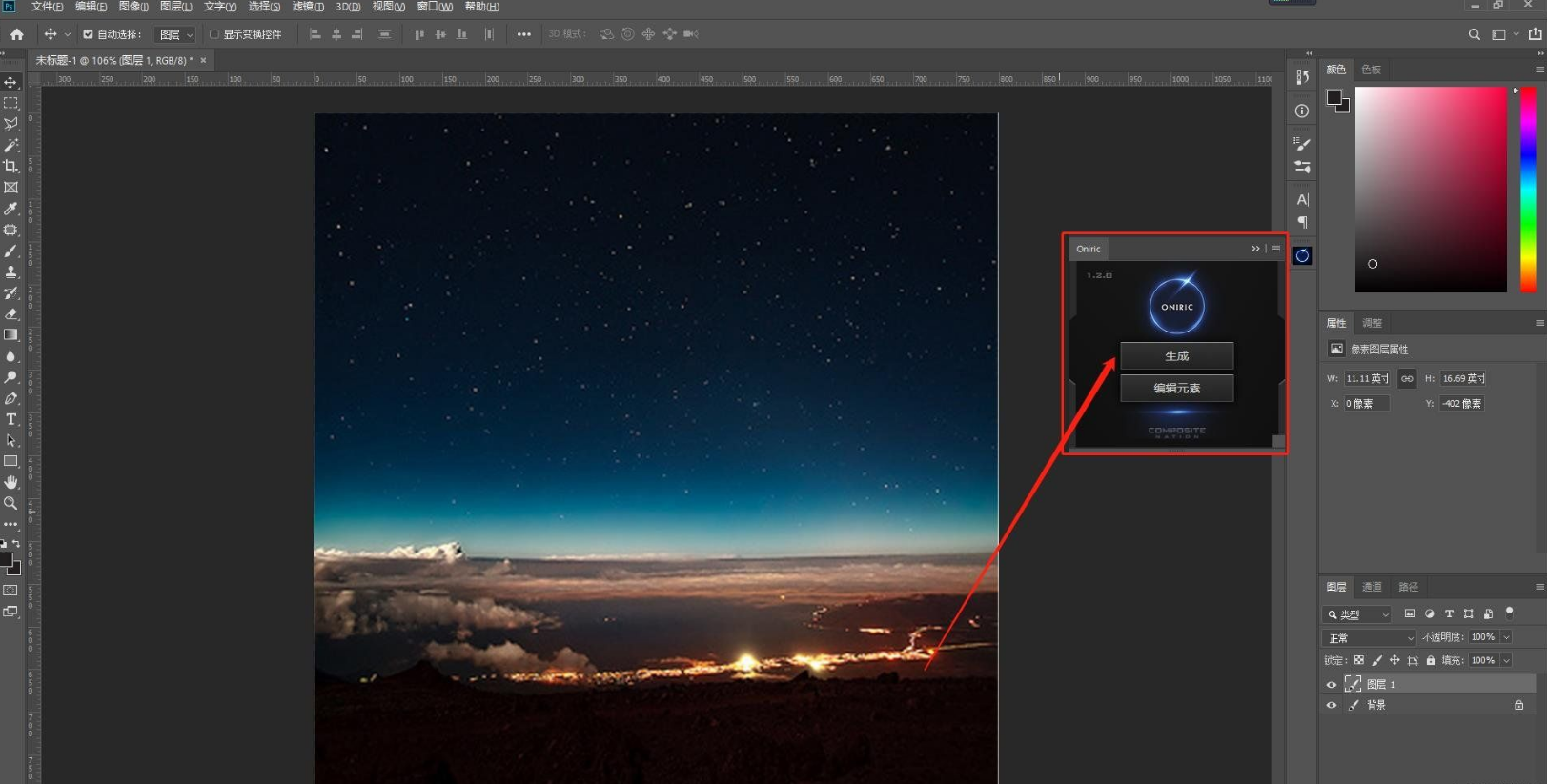The image size is (1547, 784).
Task: Select the Spot Healing Brush tool
Action: coord(10,230)
